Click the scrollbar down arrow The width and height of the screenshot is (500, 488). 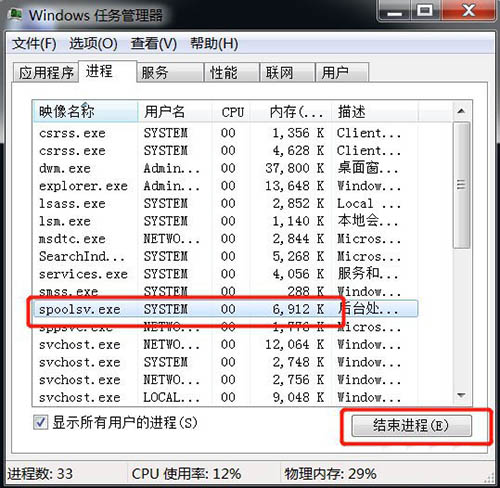pos(461,396)
